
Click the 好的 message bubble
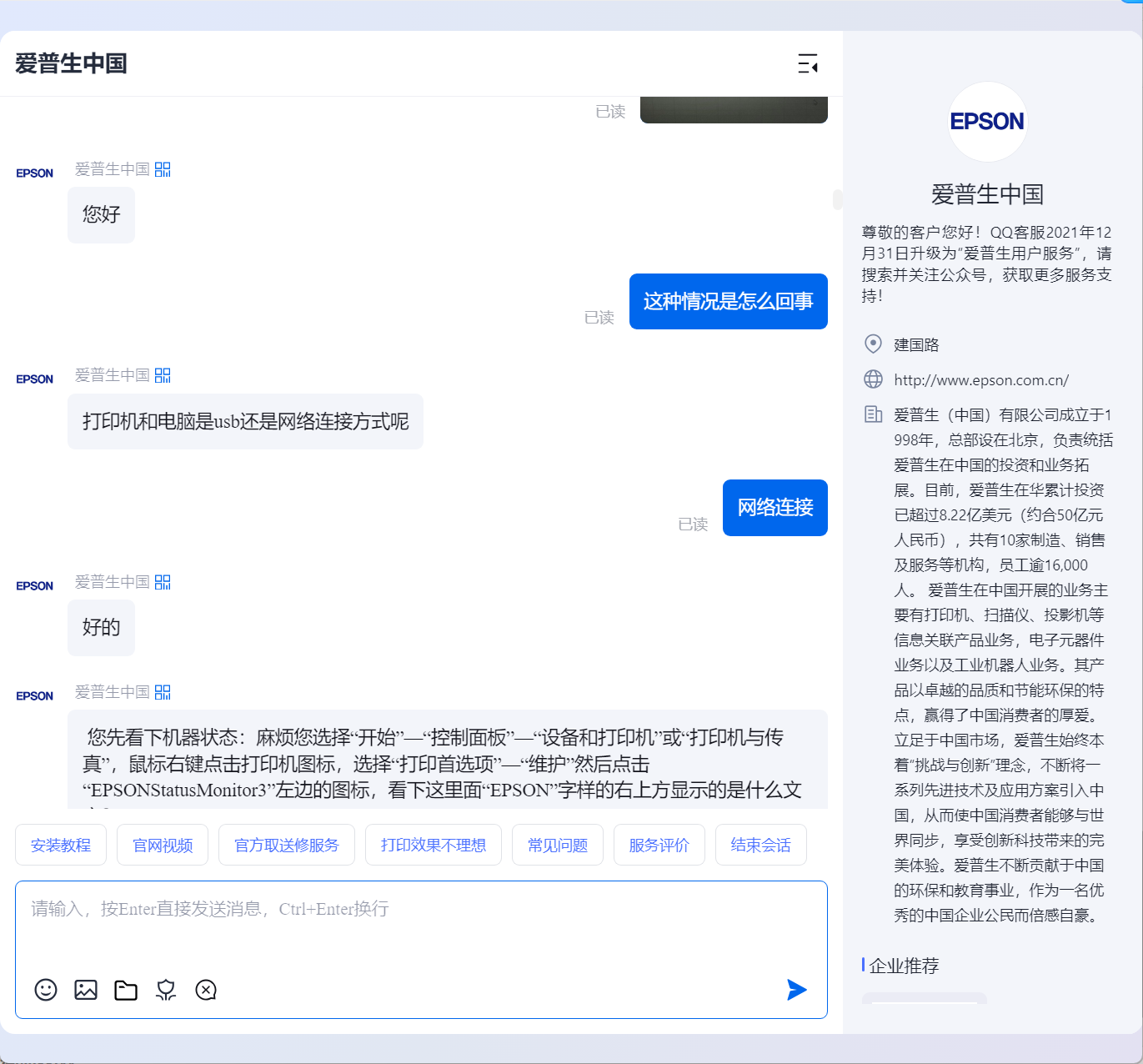coord(101,628)
